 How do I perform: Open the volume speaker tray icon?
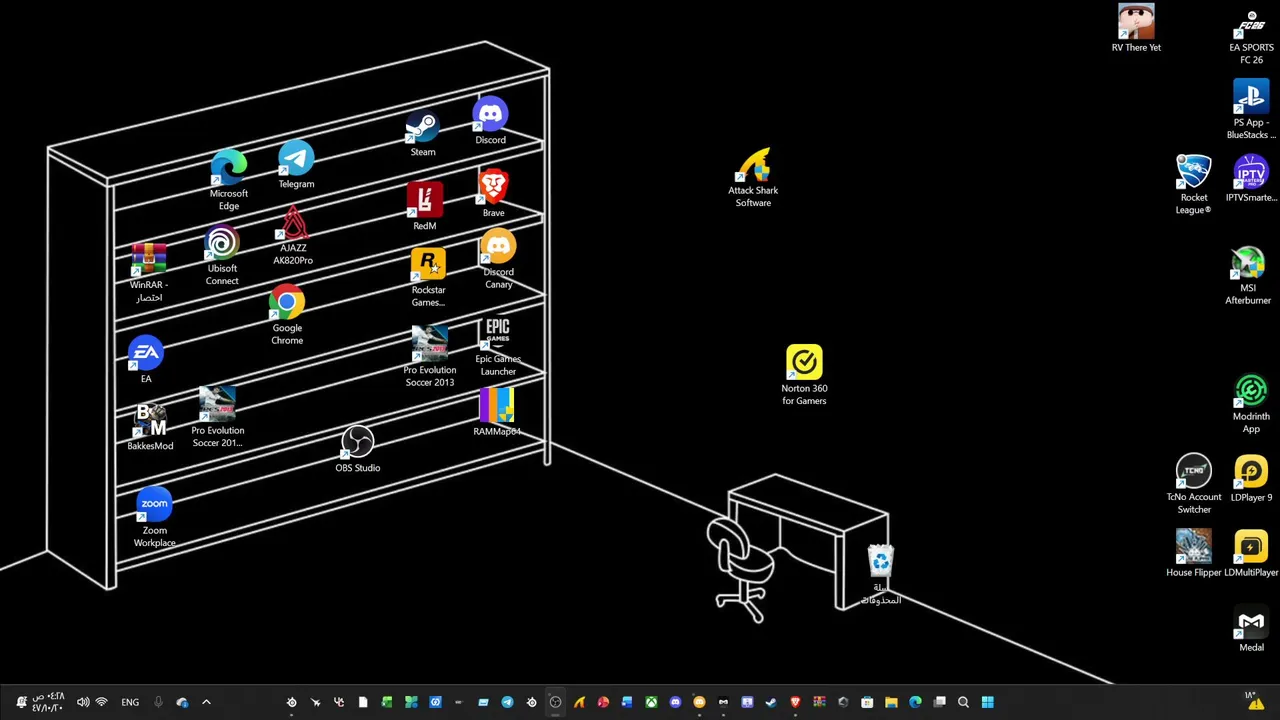click(83, 702)
